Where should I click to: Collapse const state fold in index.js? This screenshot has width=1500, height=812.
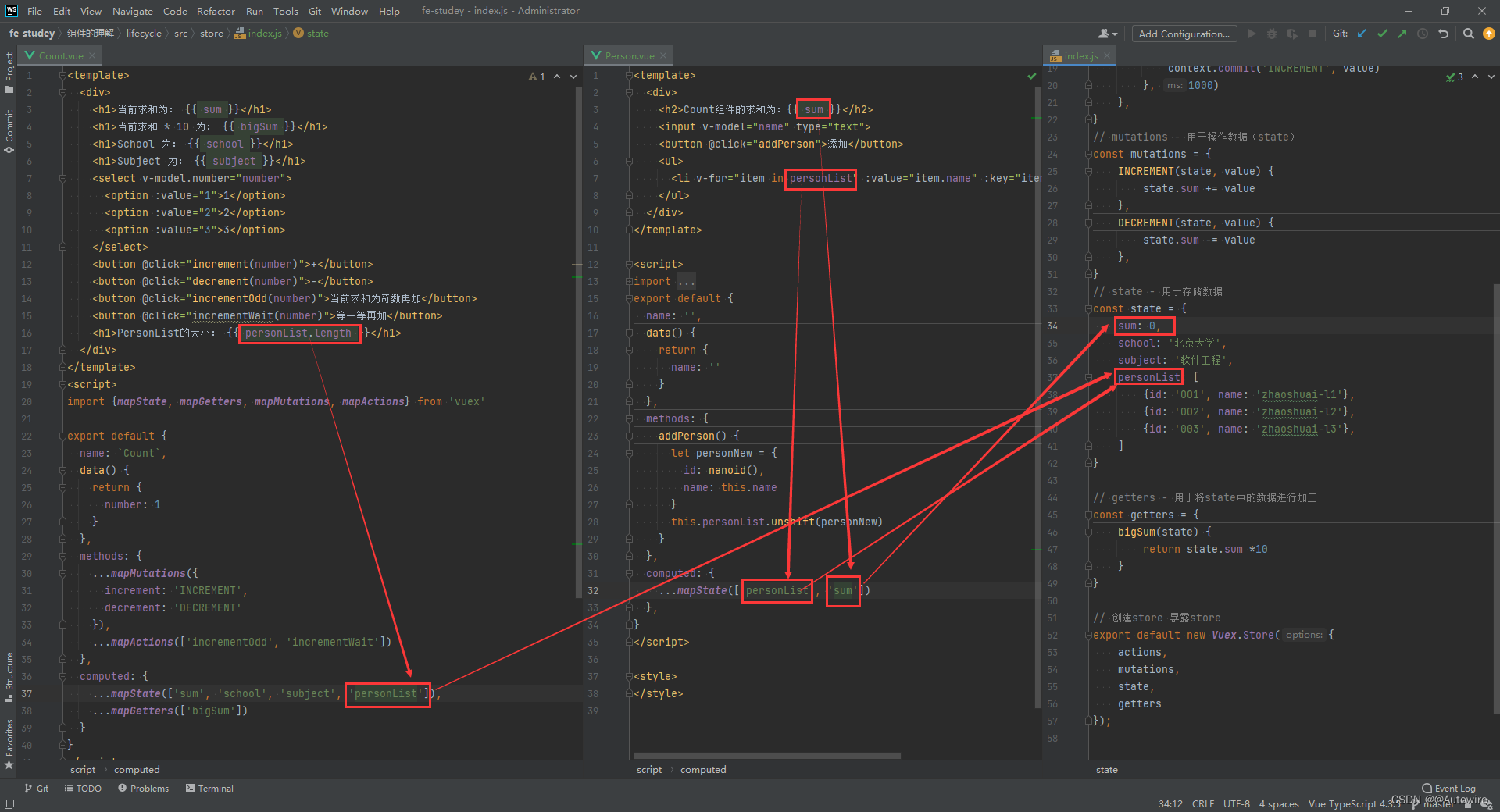point(1088,308)
